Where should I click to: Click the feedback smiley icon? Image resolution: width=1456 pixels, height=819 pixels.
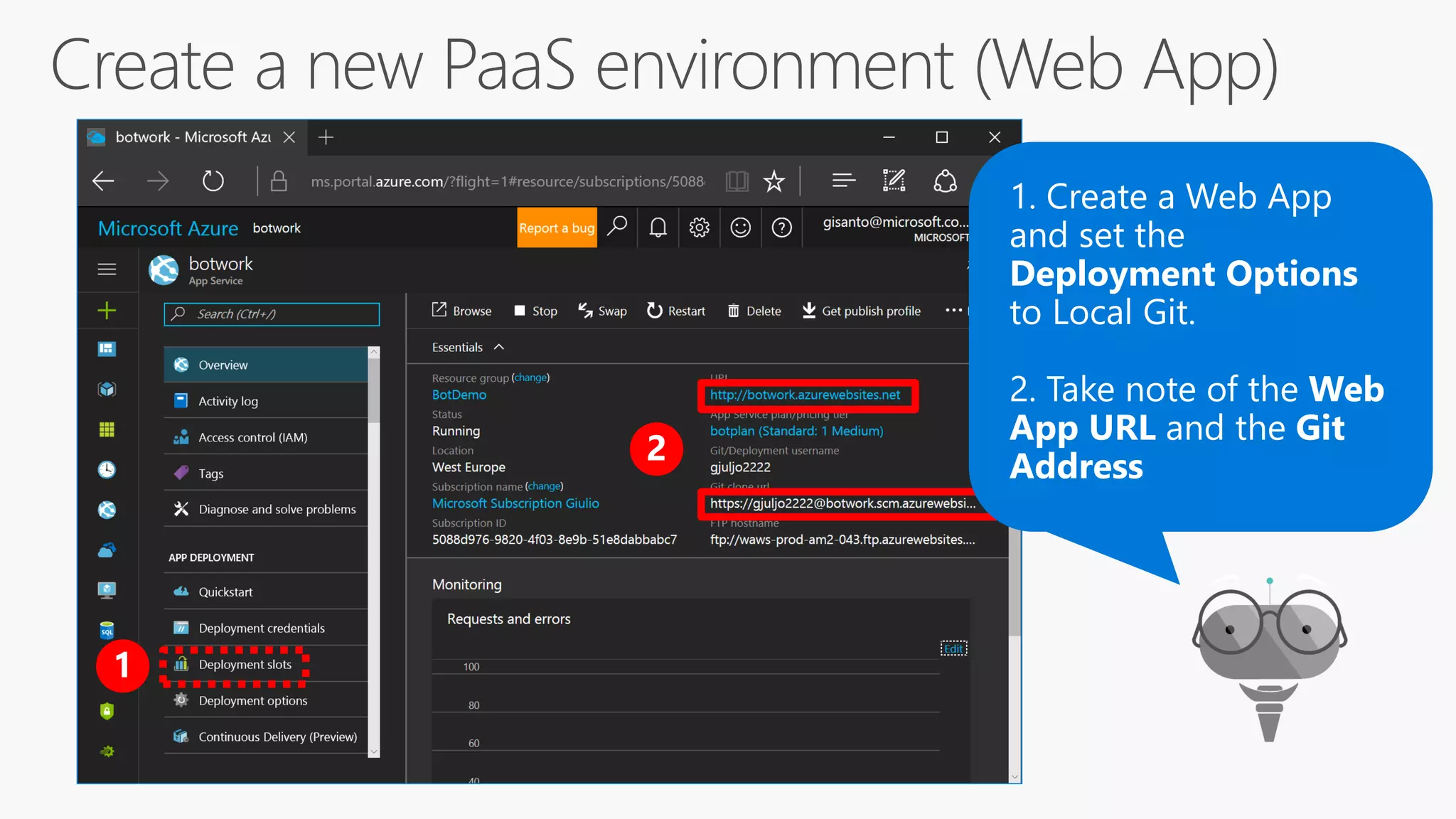[x=740, y=227]
